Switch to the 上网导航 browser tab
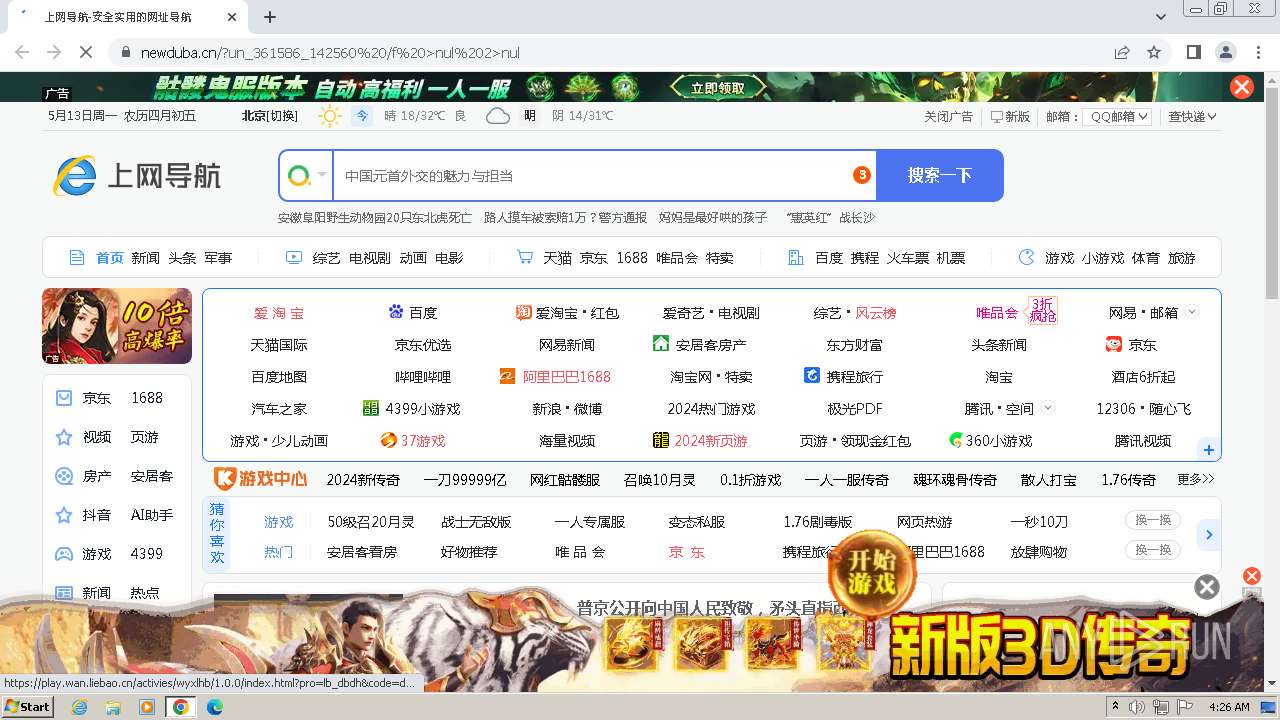The image size is (1280, 720). coord(130,17)
